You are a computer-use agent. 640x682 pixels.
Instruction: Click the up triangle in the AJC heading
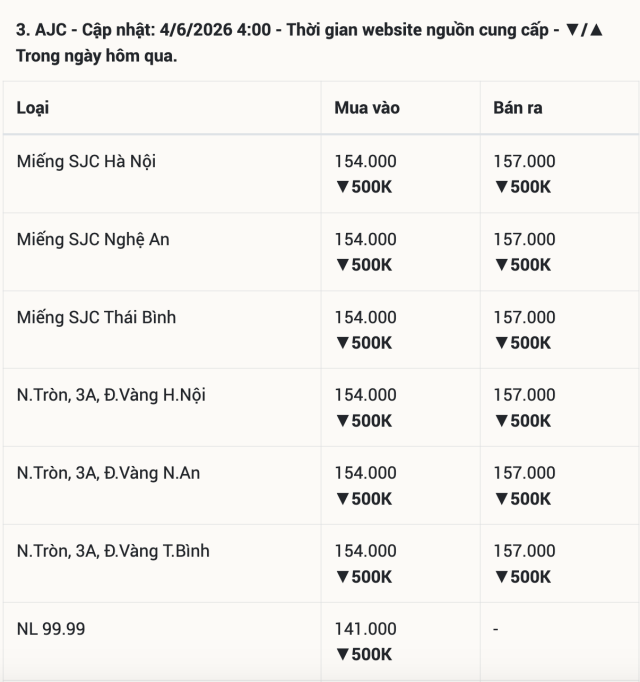click(596, 30)
